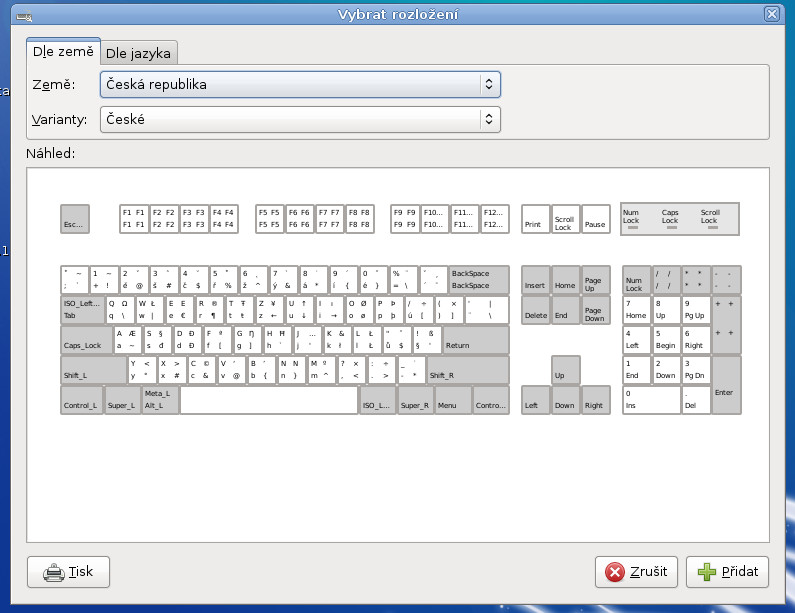Click the Num Lock indicator light
The width and height of the screenshot is (795, 613).
point(633,228)
